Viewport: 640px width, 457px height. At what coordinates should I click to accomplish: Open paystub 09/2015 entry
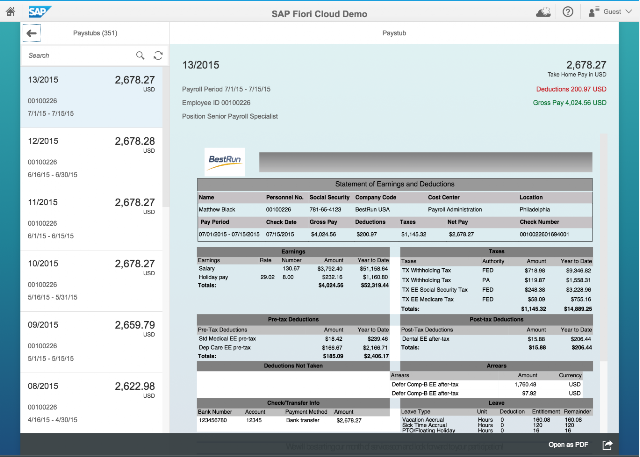(91, 342)
